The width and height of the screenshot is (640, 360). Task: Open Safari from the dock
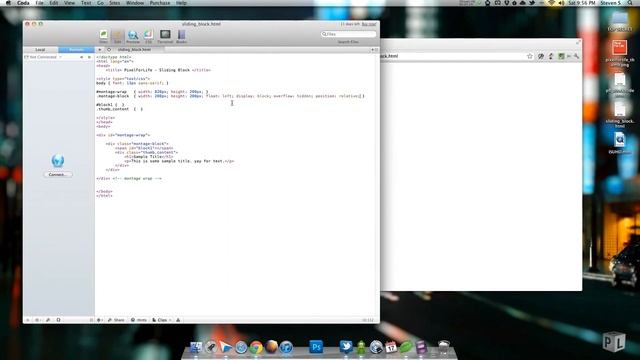[x=241, y=347]
